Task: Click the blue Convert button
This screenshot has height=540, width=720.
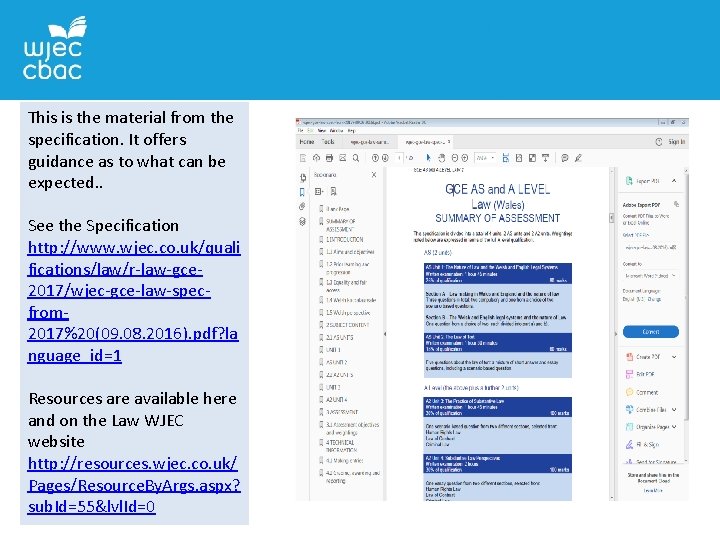Action: pos(651,332)
